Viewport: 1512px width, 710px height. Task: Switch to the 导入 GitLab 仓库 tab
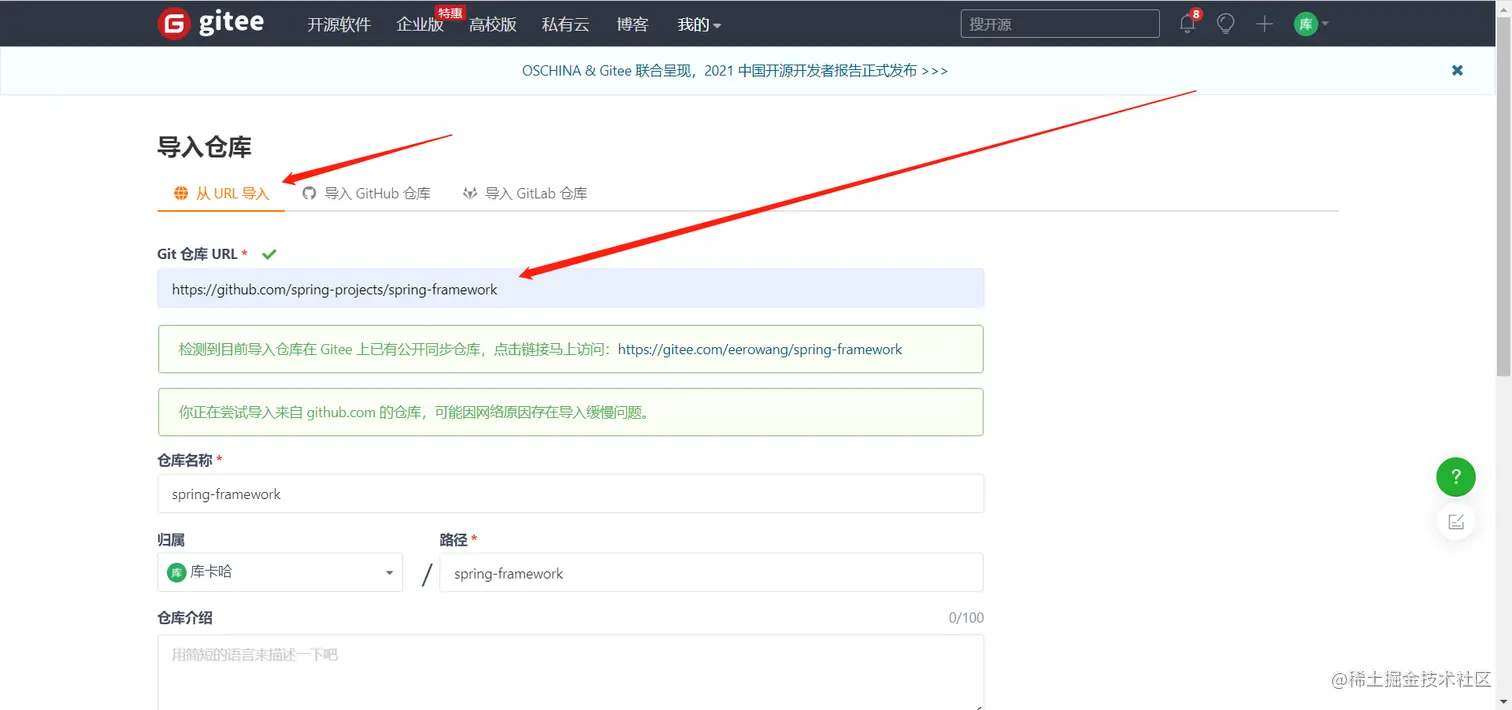[524, 193]
